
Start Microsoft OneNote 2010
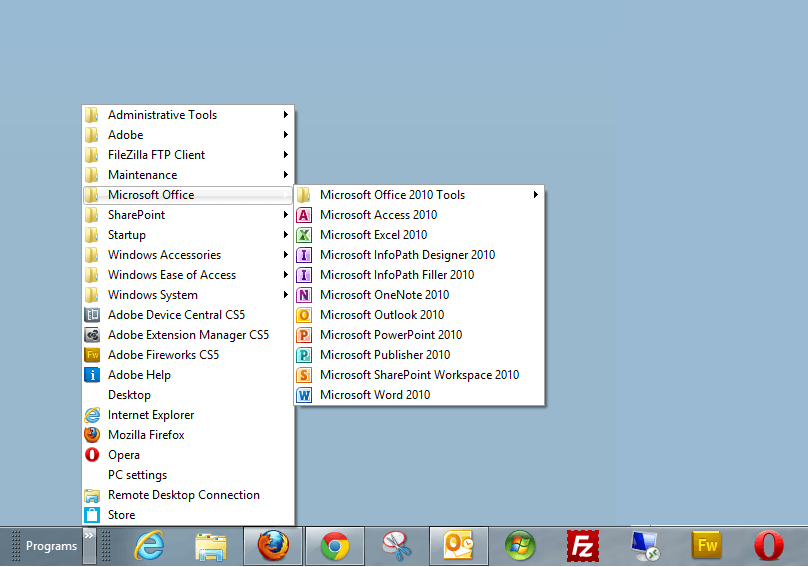[x=384, y=295]
